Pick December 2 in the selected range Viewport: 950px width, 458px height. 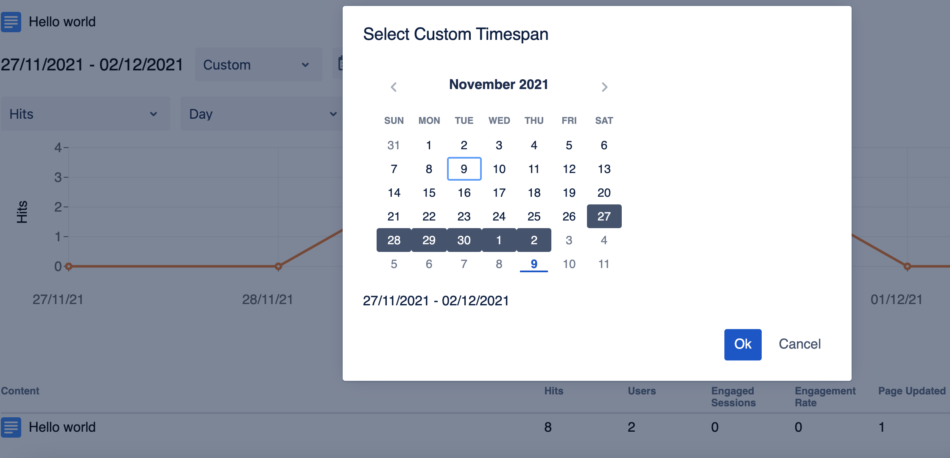[x=534, y=240]
